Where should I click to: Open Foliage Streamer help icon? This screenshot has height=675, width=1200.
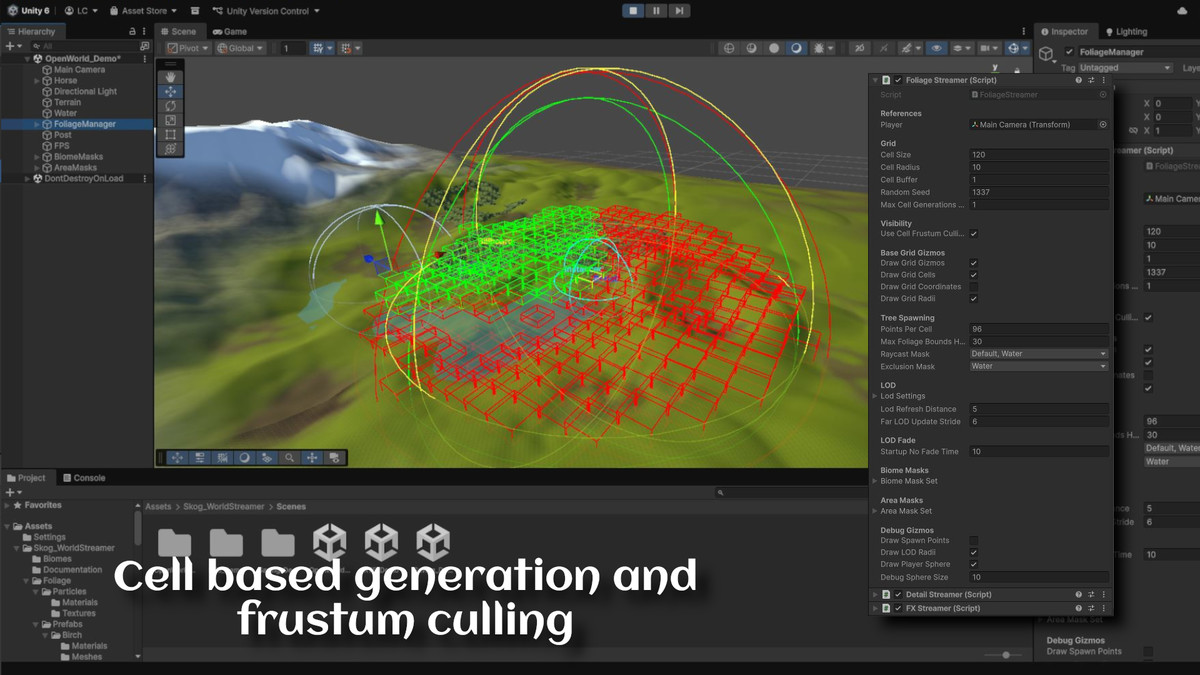point(1078,80)
